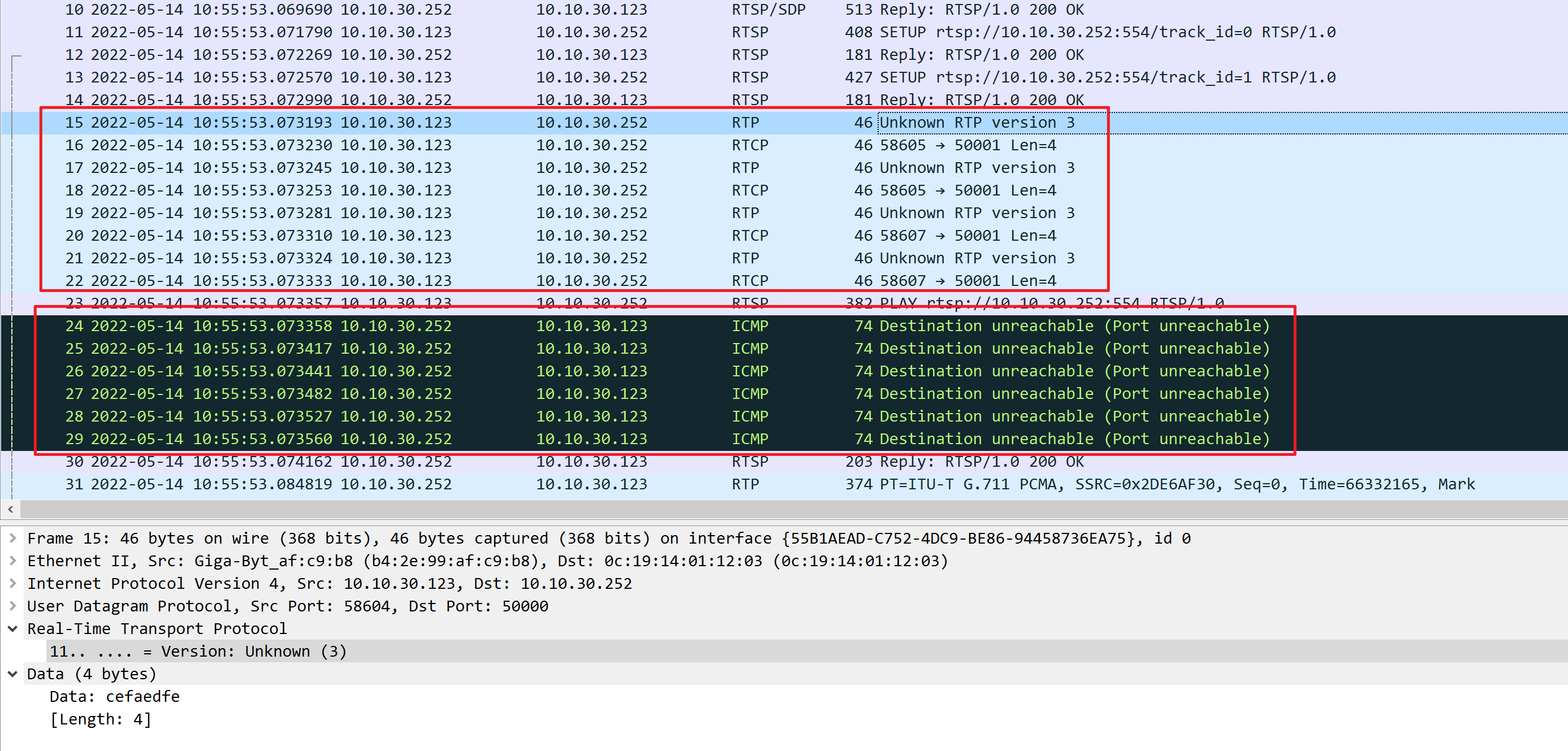Expand Internet Protocol Version 4 node
Image resolution: width=1568 pixels, height=751 pixels.
(12, 583)
